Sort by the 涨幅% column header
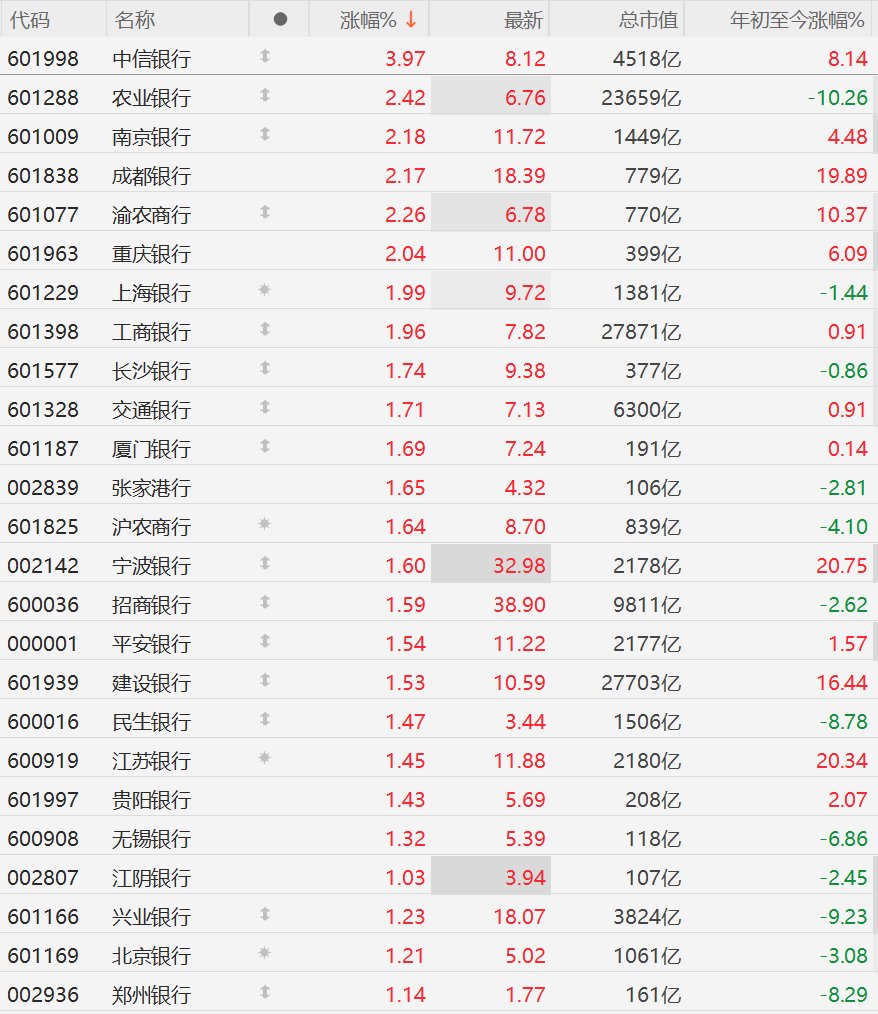This screenshot has height=1014, width=878. [368, 20]
